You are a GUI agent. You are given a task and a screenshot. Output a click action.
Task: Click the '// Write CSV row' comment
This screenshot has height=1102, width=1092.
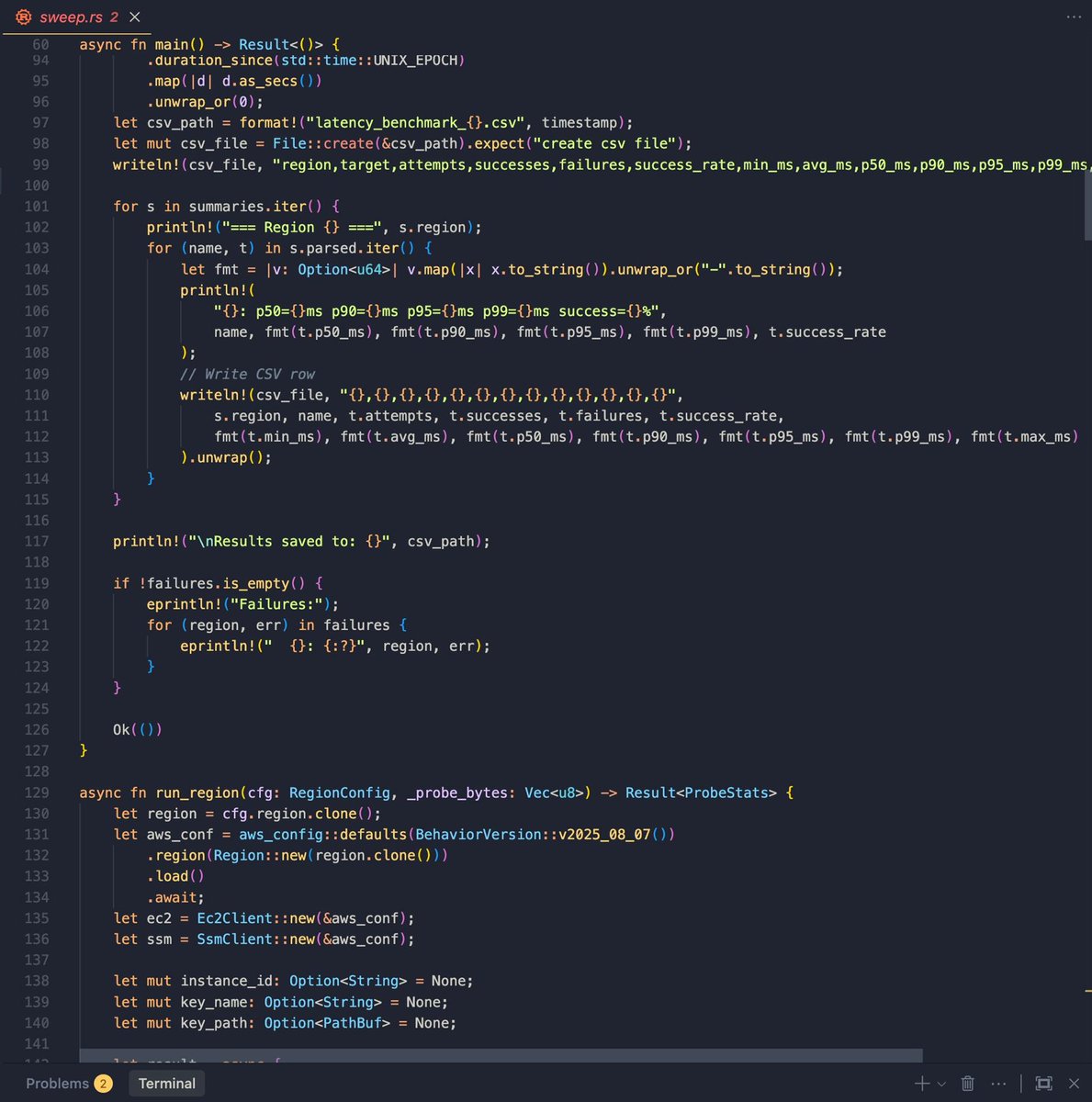247,374
